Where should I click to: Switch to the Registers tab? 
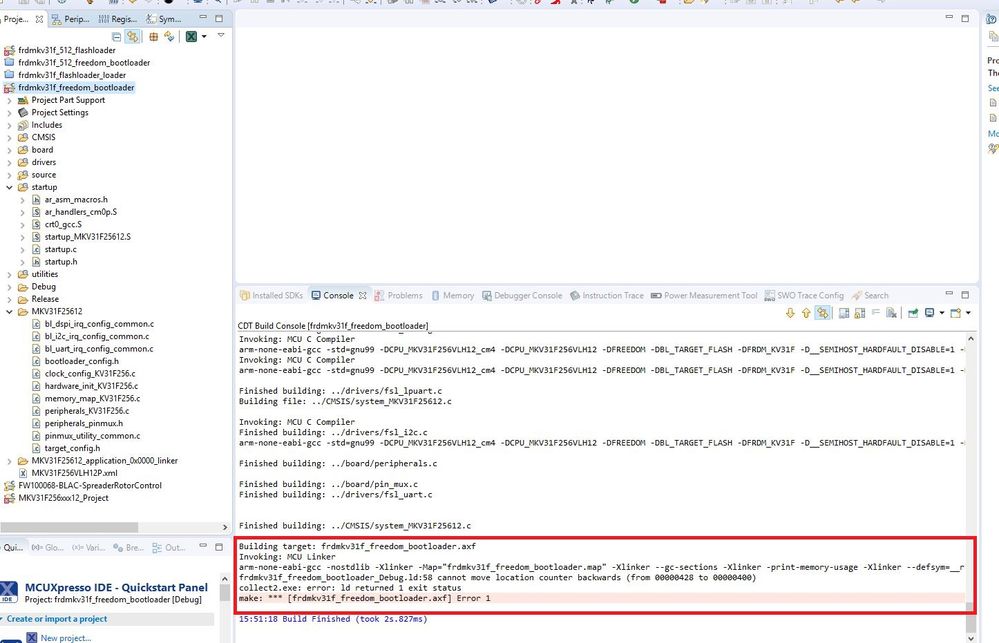(119, 19)
